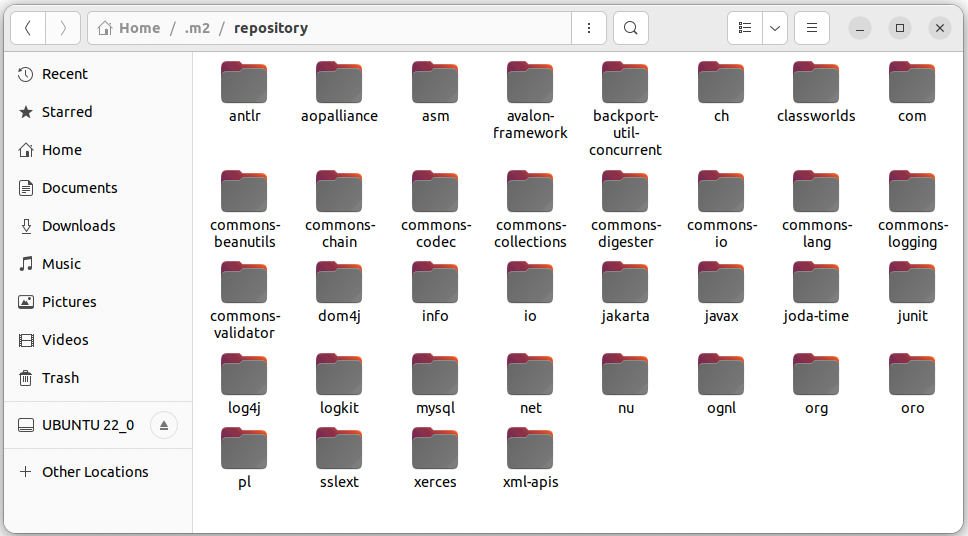Click the oro folder name
Screen dimensions: 968x536
912,408
